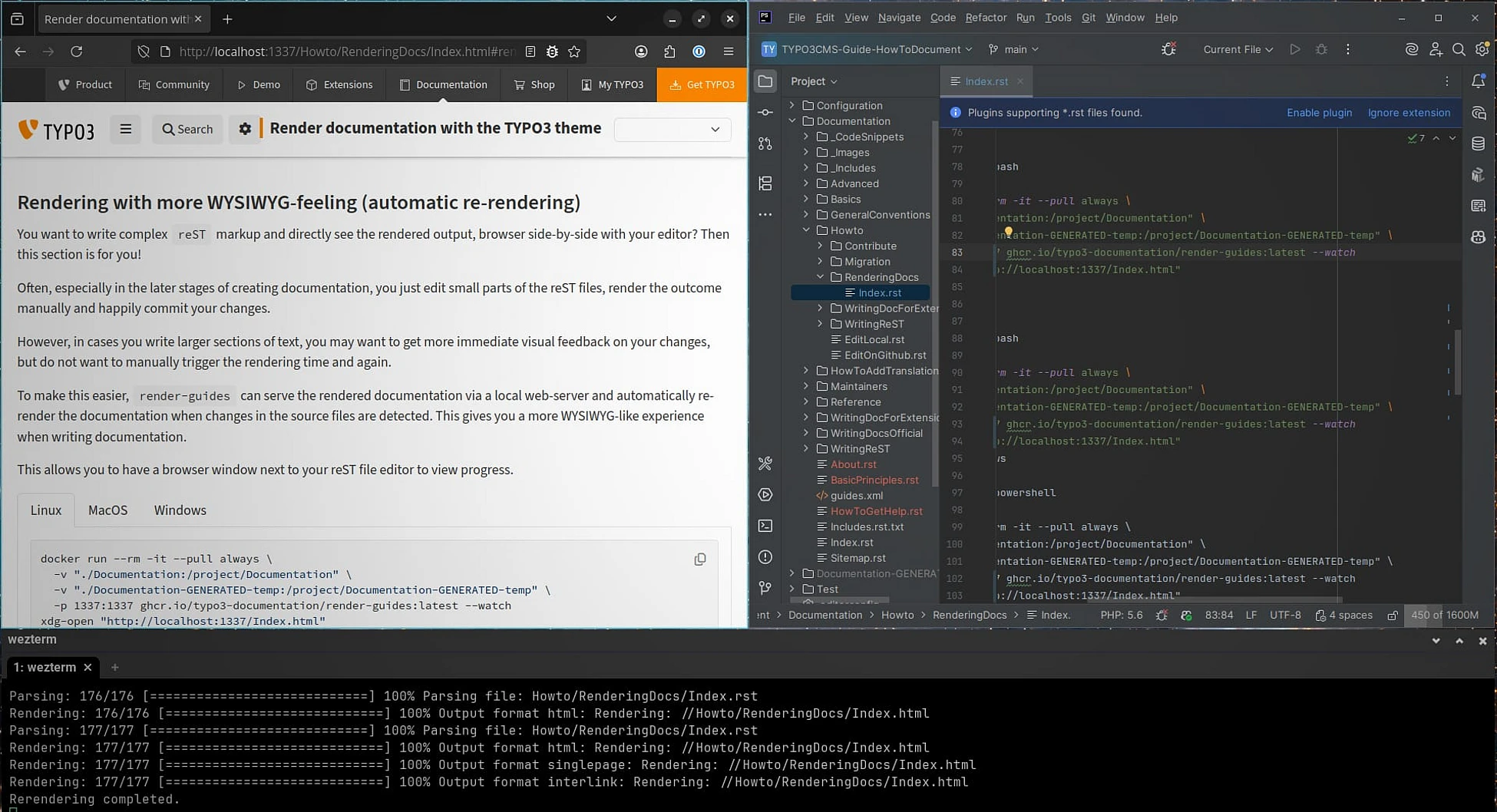Bookmark this page with the star icon

pyautogui.click(x=574, y=51)
